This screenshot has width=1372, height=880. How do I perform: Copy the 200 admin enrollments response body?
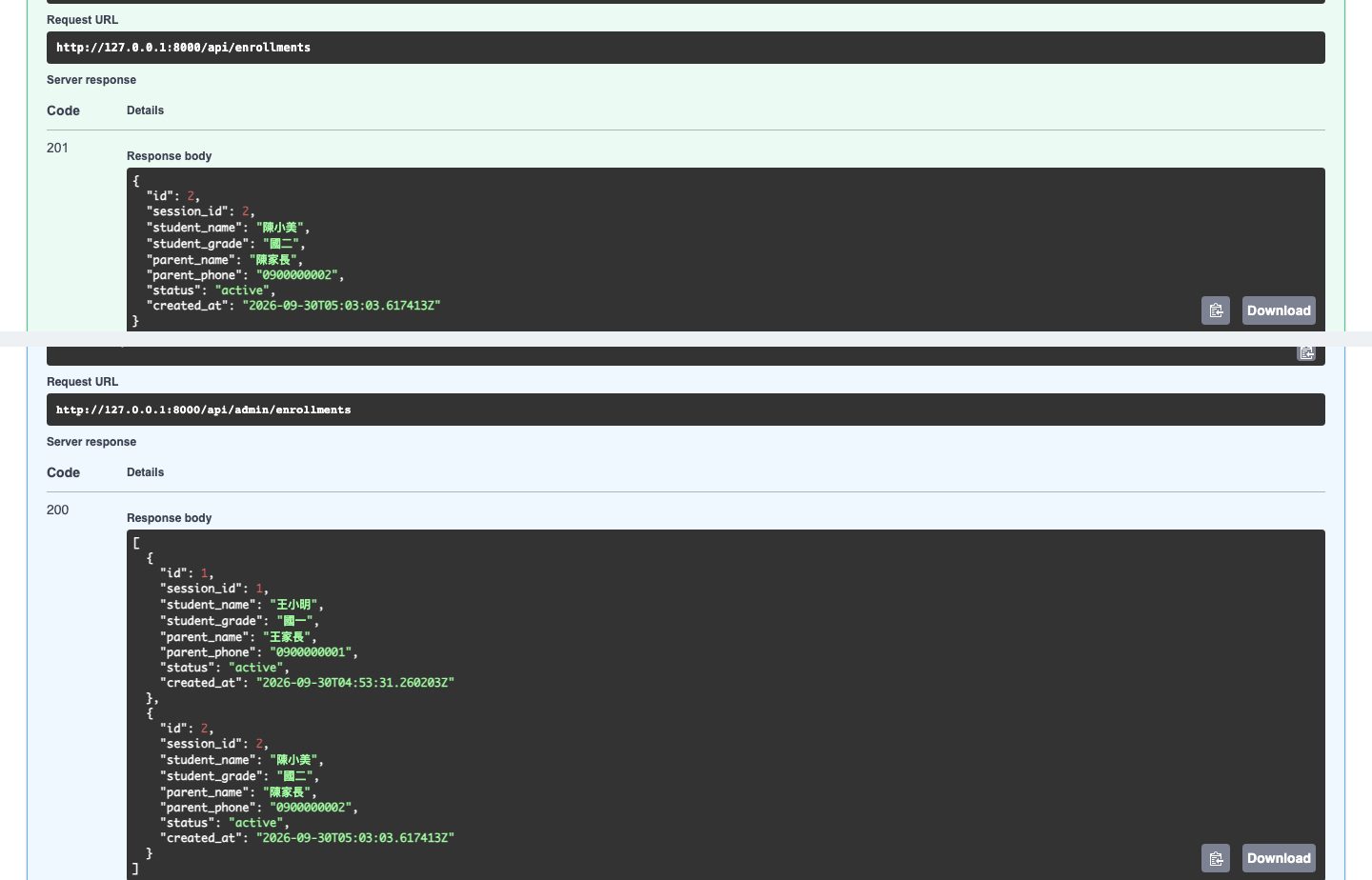(1216, 858)
